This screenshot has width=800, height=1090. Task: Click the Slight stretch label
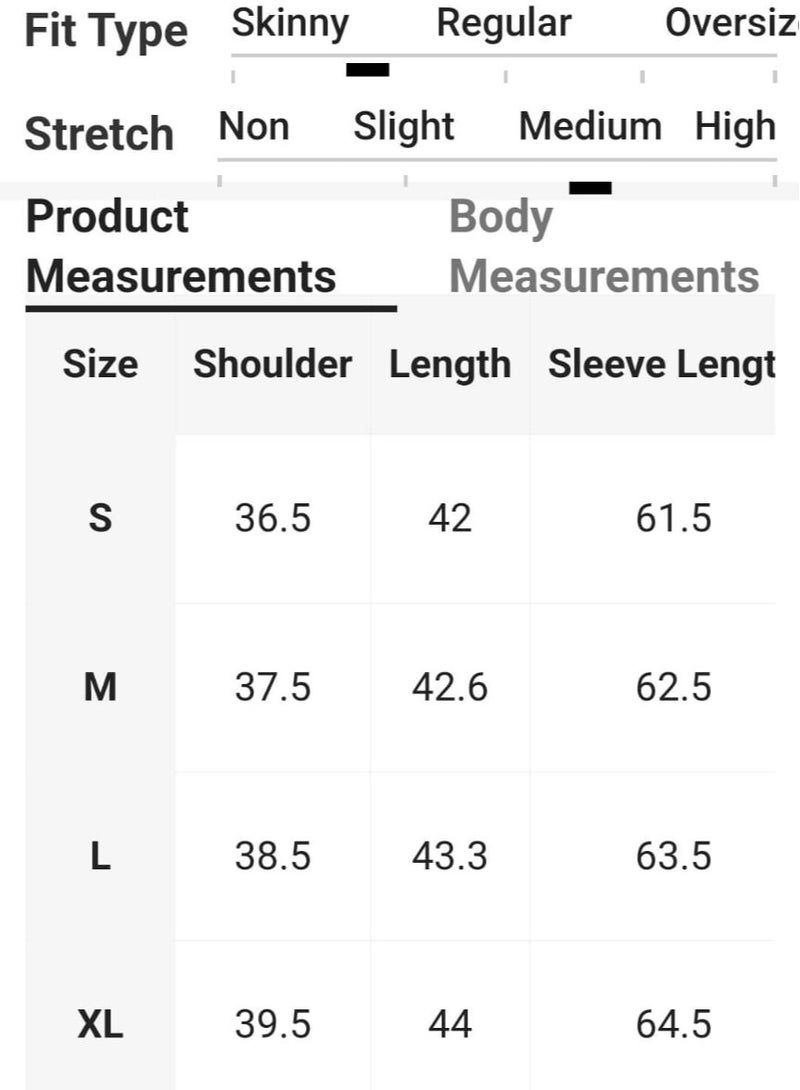tap(404, 127)
